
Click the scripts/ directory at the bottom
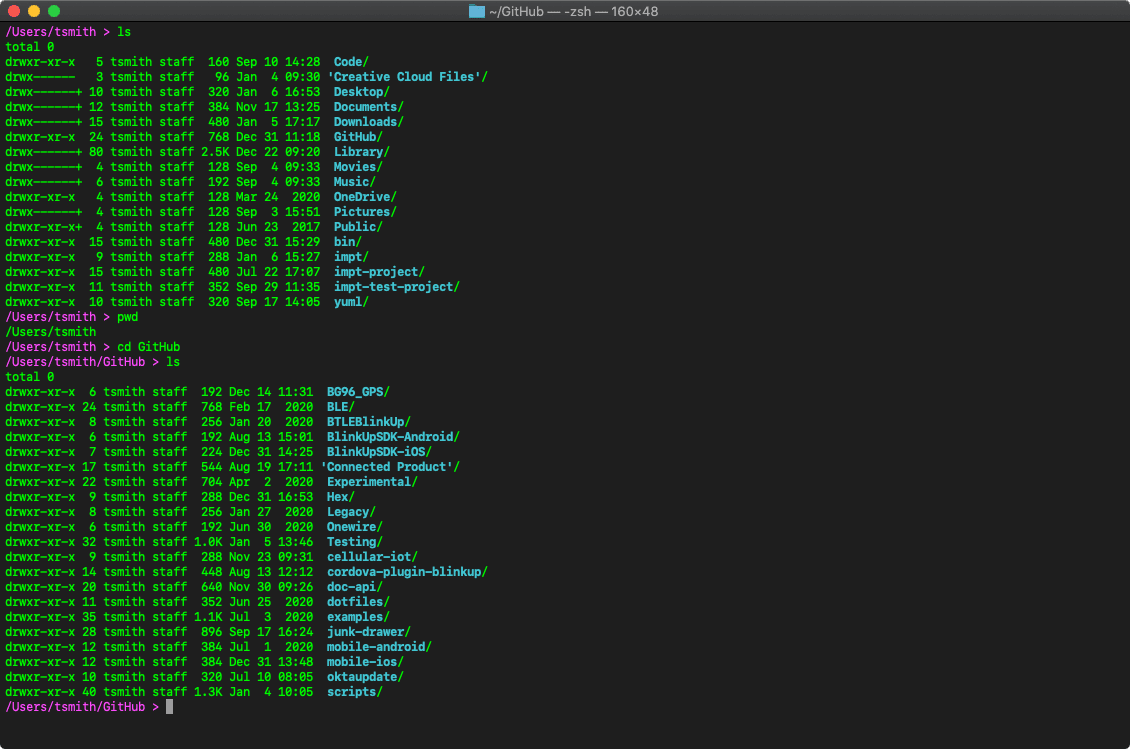pyautogui.click(x=353, y=691)
